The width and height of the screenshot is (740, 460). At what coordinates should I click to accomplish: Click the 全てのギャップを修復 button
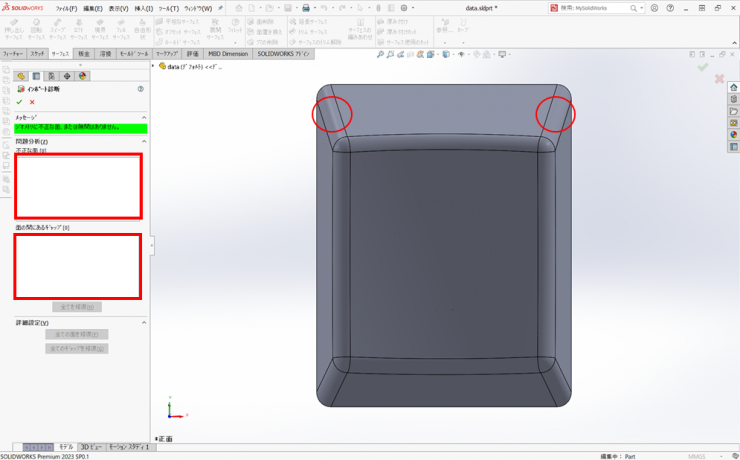77,348
